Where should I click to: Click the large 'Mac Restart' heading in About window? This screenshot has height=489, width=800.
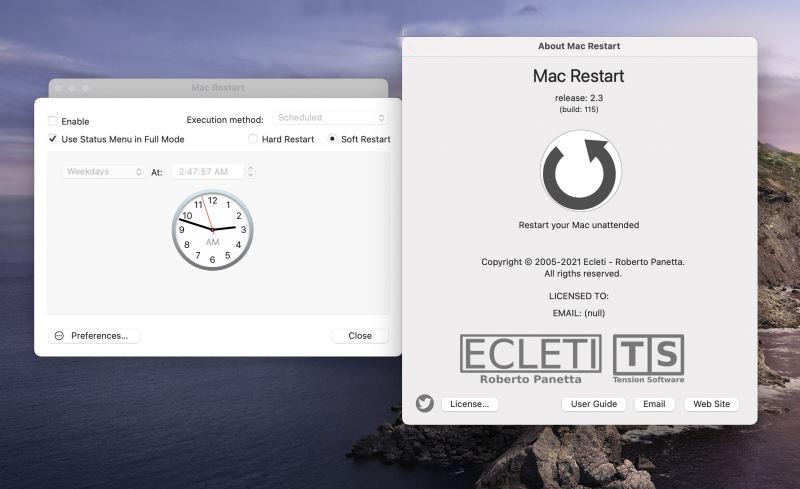click(579, 76)
